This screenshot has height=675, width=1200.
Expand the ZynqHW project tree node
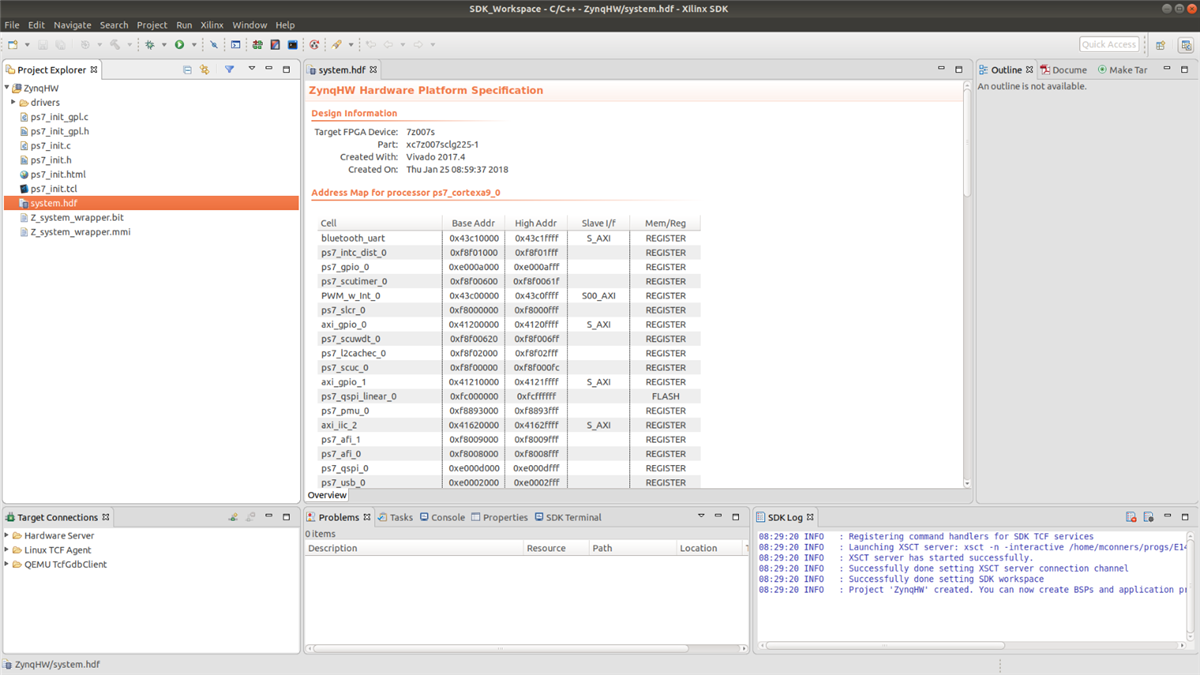point(6,88)
